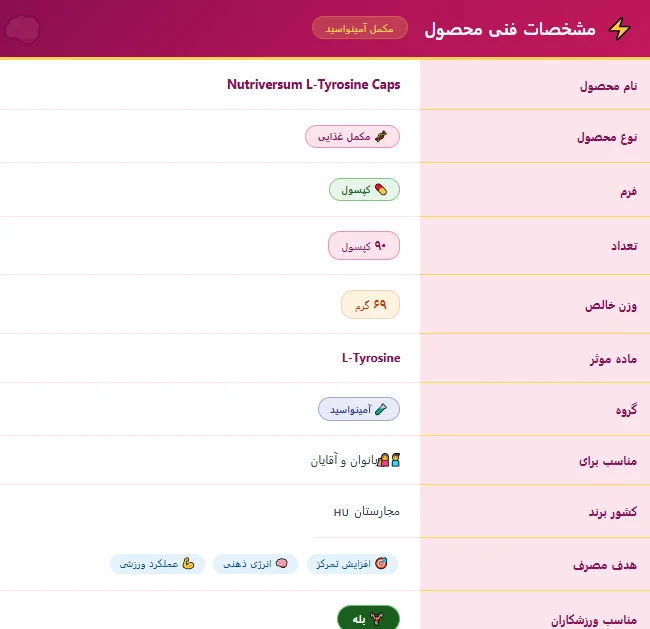
Task: Click the مشخصات فنی محصول heading
Action: [510, 29]
